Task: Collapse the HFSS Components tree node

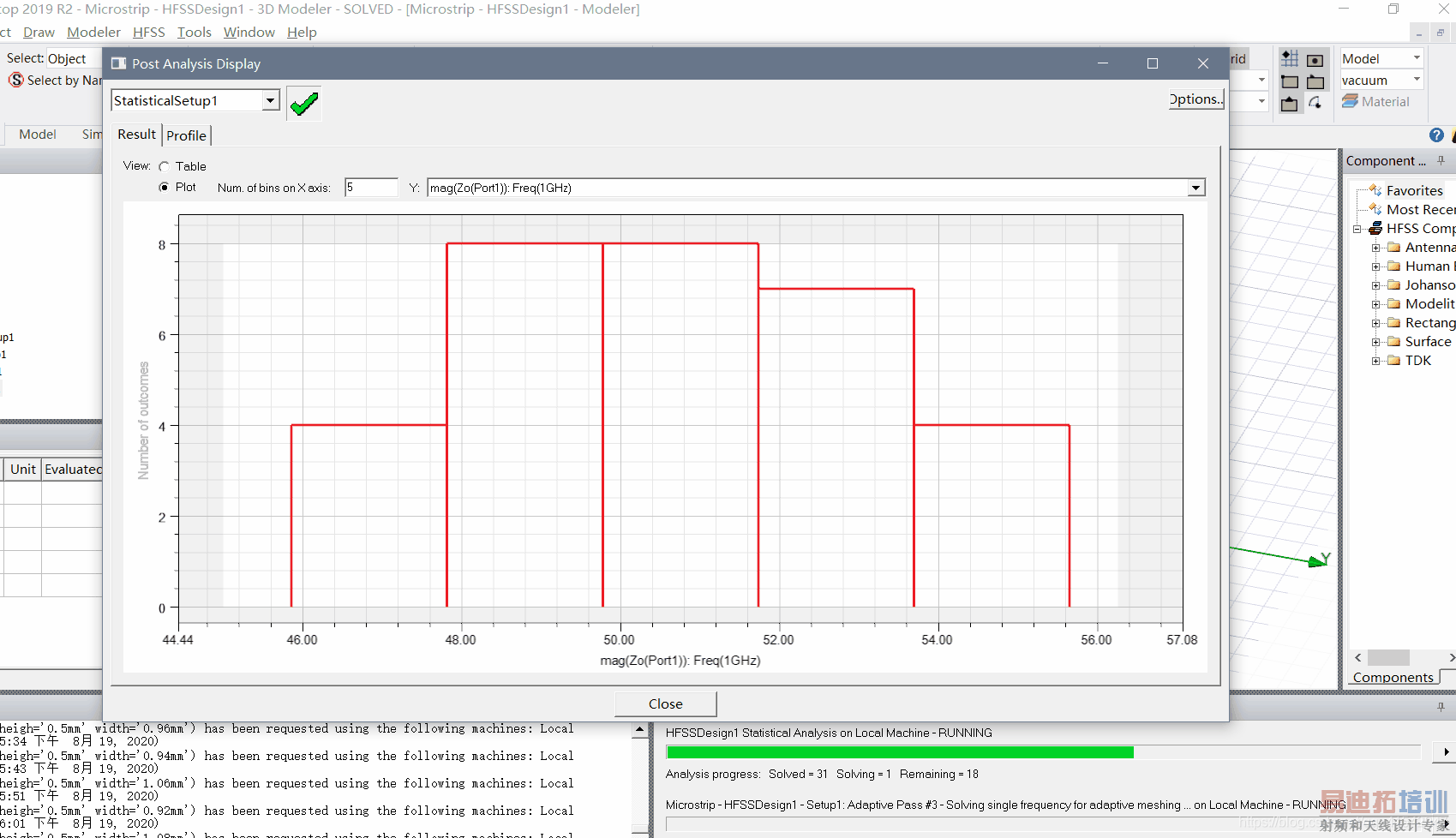Action: point(1357,229)
